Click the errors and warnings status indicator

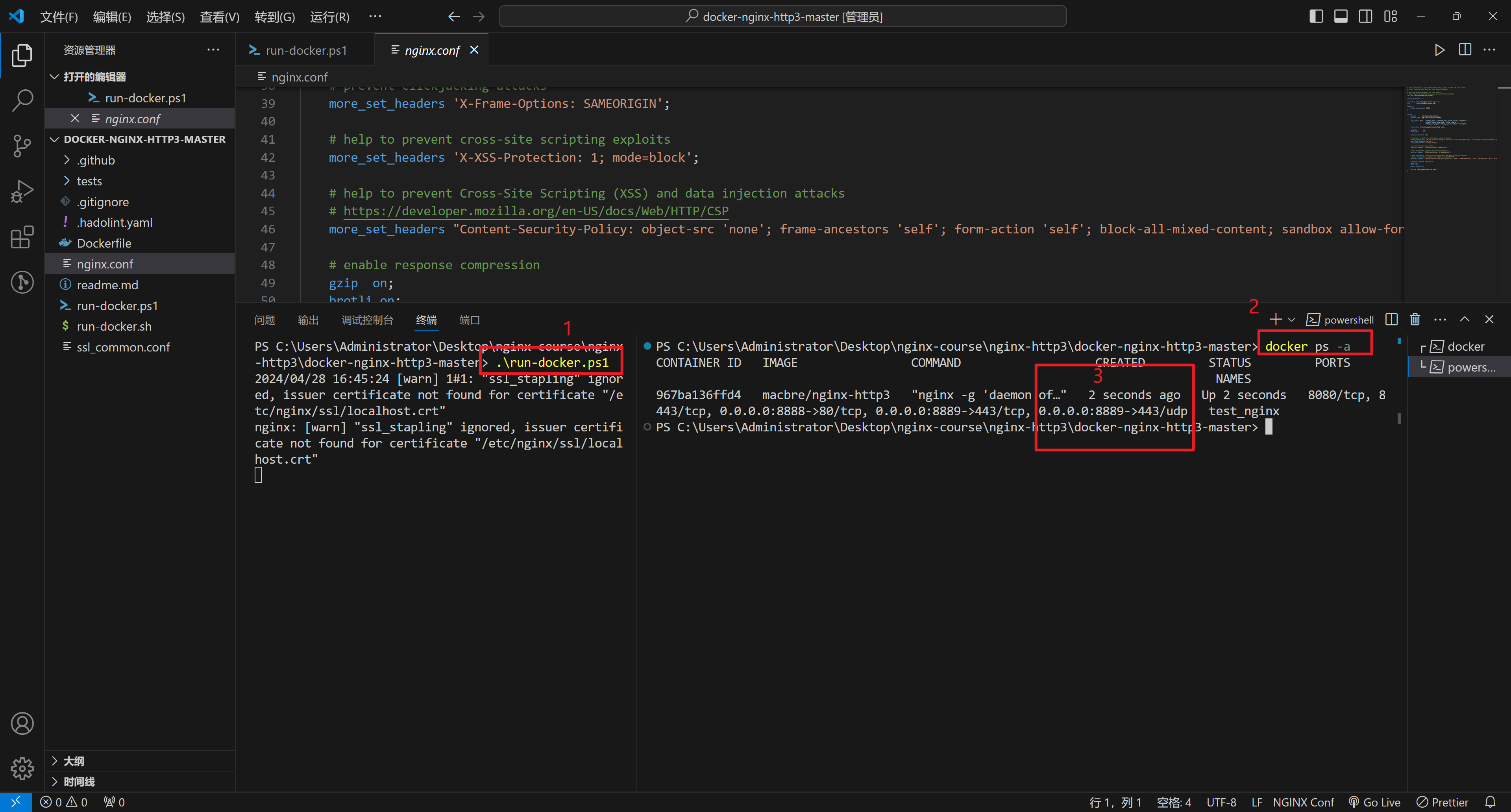click(x=63, y=802)
